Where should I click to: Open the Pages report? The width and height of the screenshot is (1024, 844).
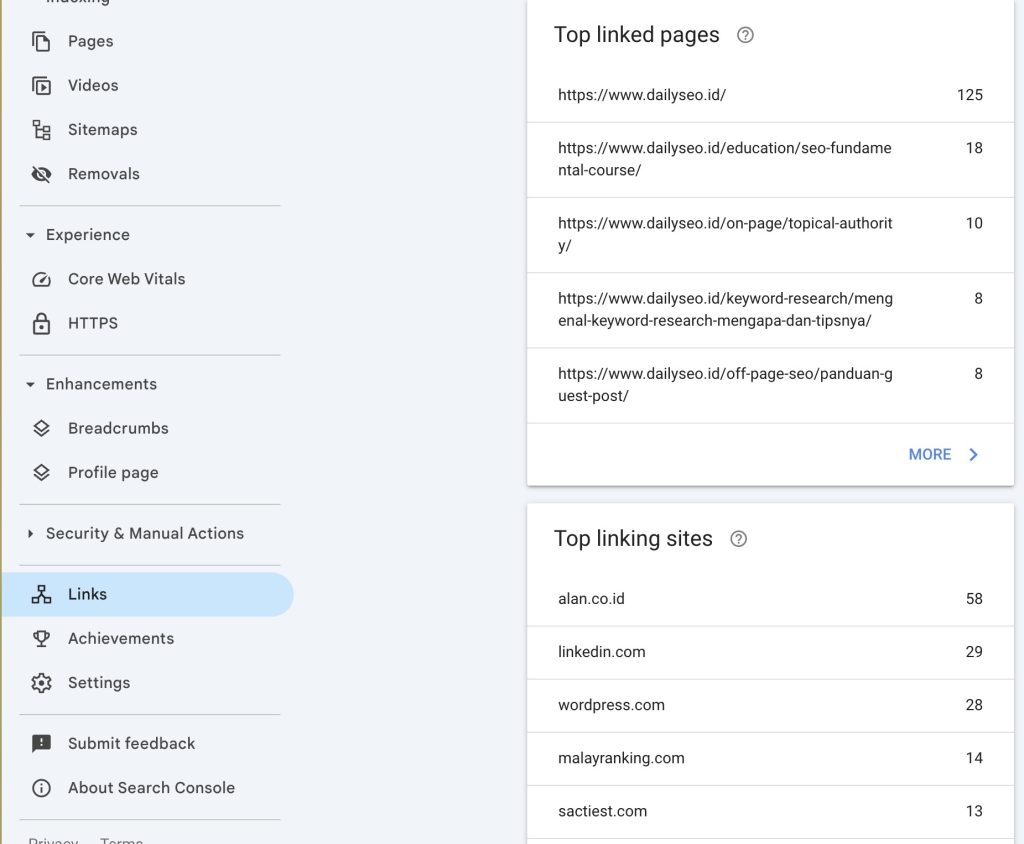click(x=147, y=41)
